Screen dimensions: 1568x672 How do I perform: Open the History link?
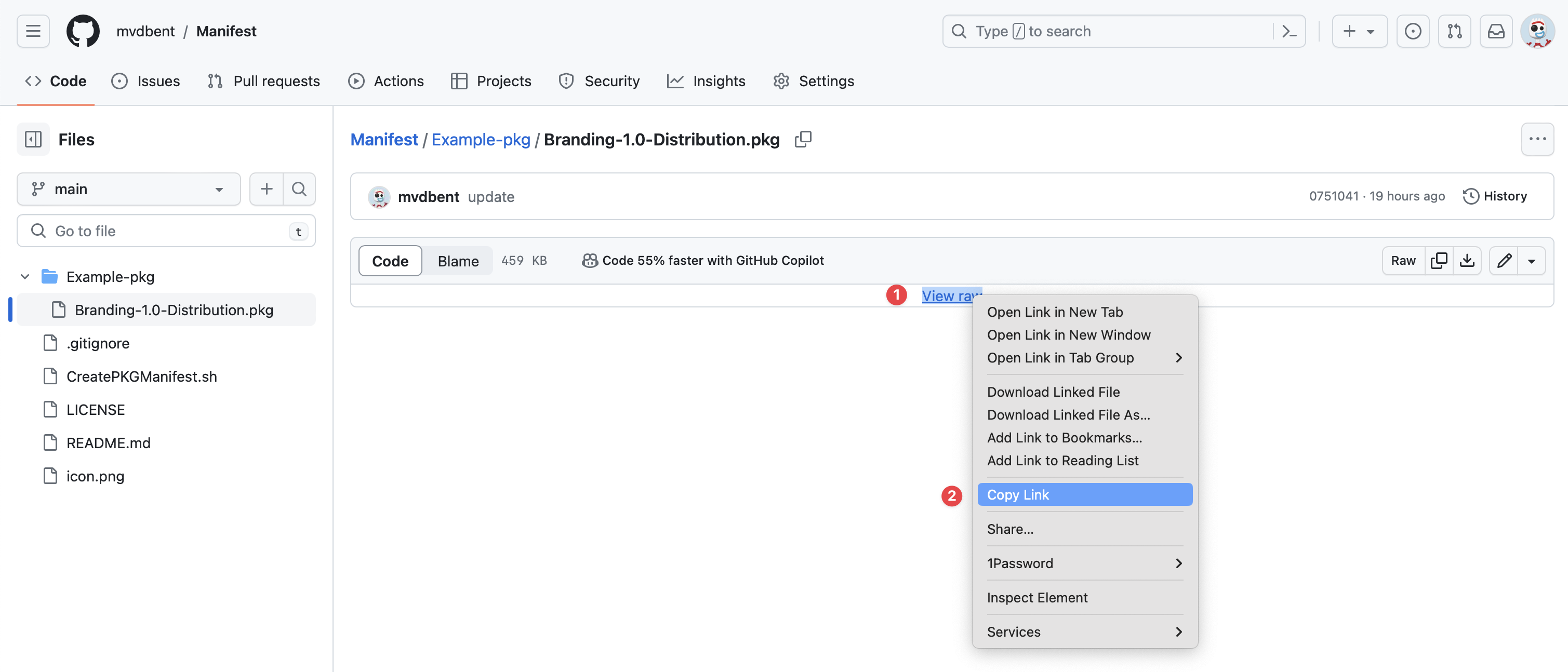[1495, 196]
